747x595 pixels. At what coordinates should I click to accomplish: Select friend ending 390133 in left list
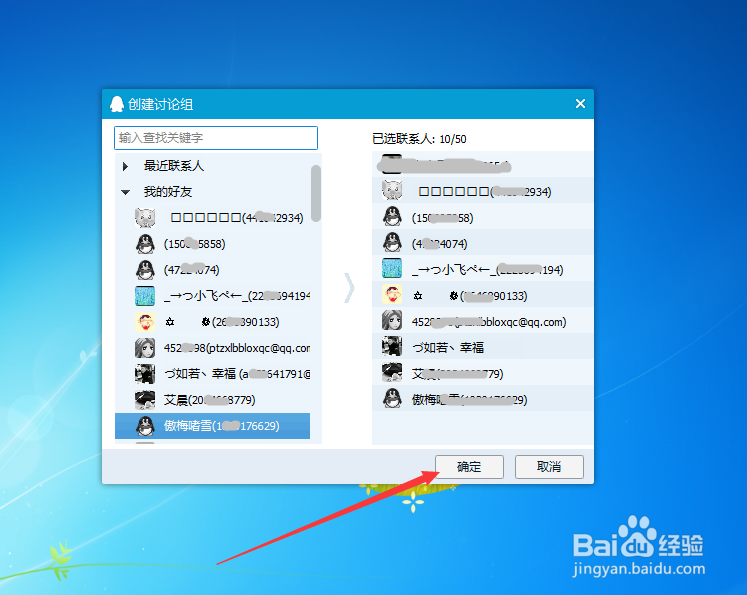point(212,322)
